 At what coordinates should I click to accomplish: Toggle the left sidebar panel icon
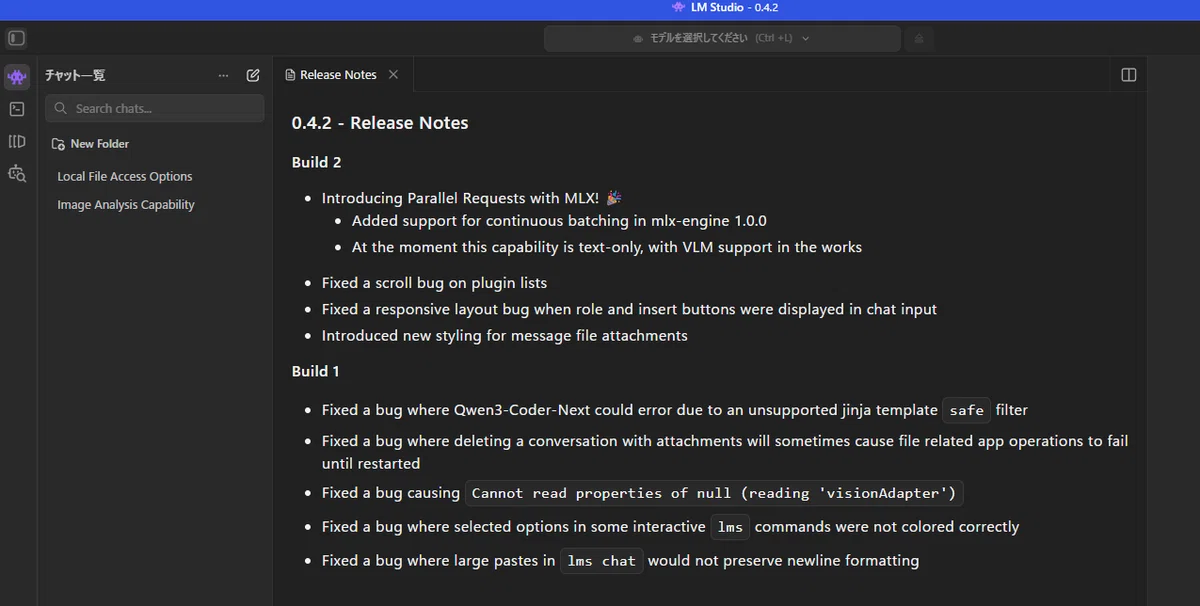[x=16, y=38]
